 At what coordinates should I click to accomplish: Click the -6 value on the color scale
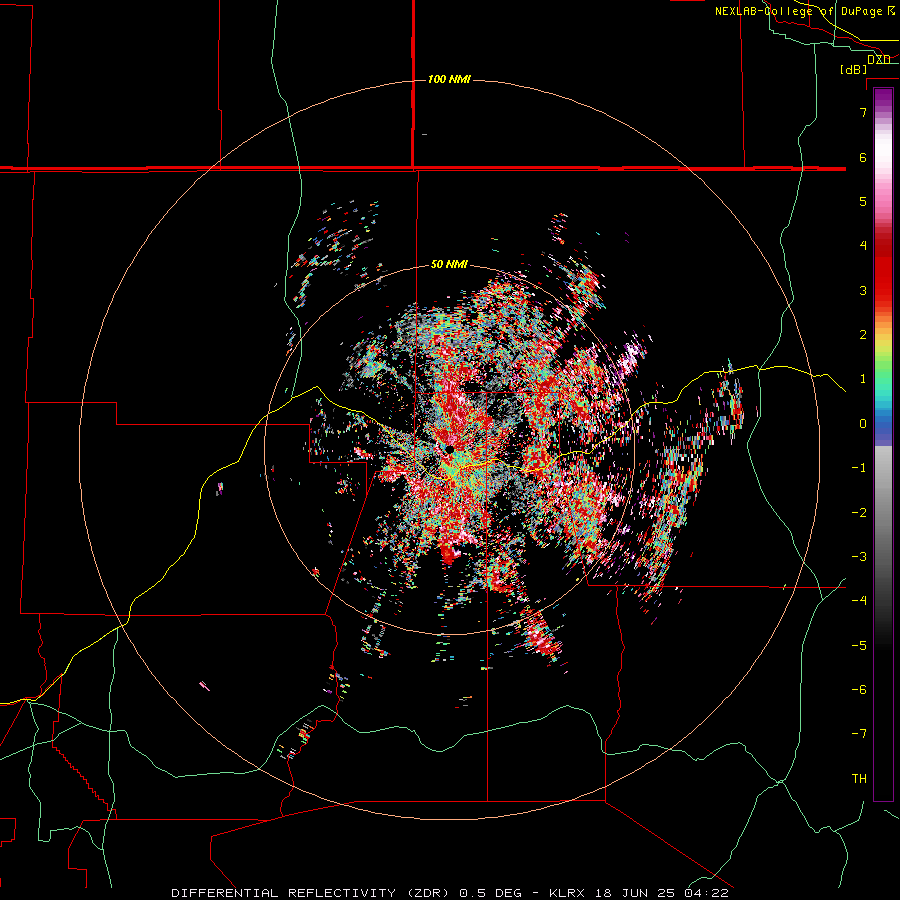pyautogui.click(x=859, y=690)
